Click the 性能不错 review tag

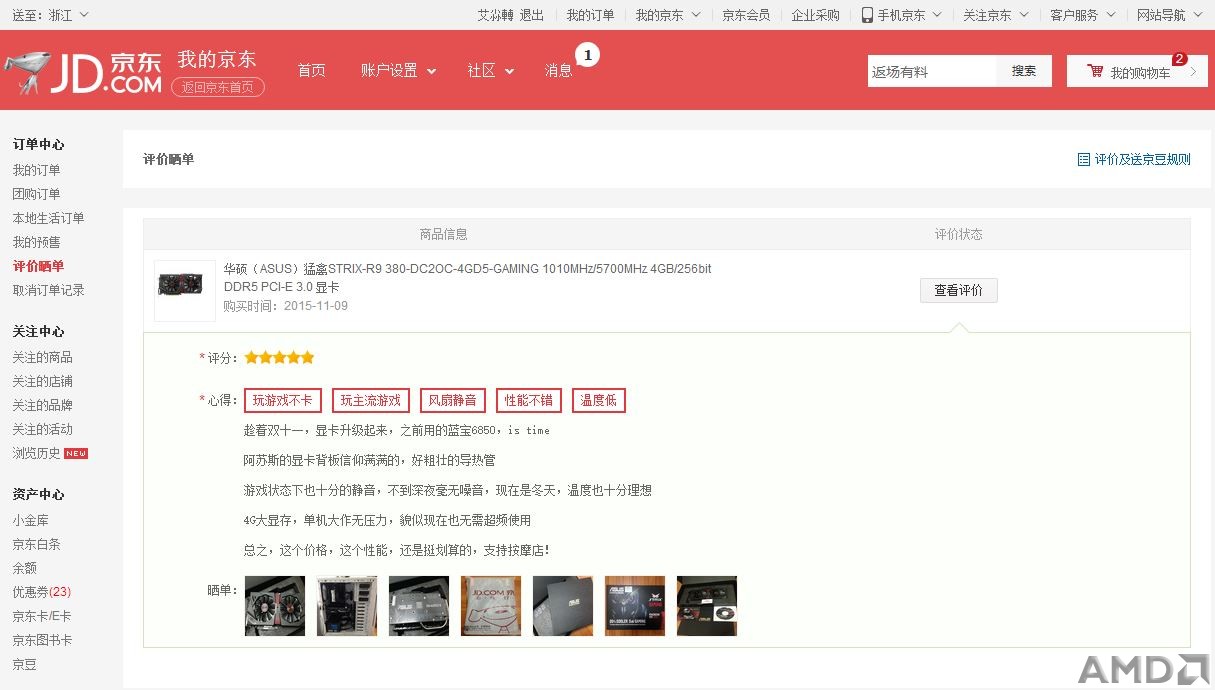pos(529,401)
